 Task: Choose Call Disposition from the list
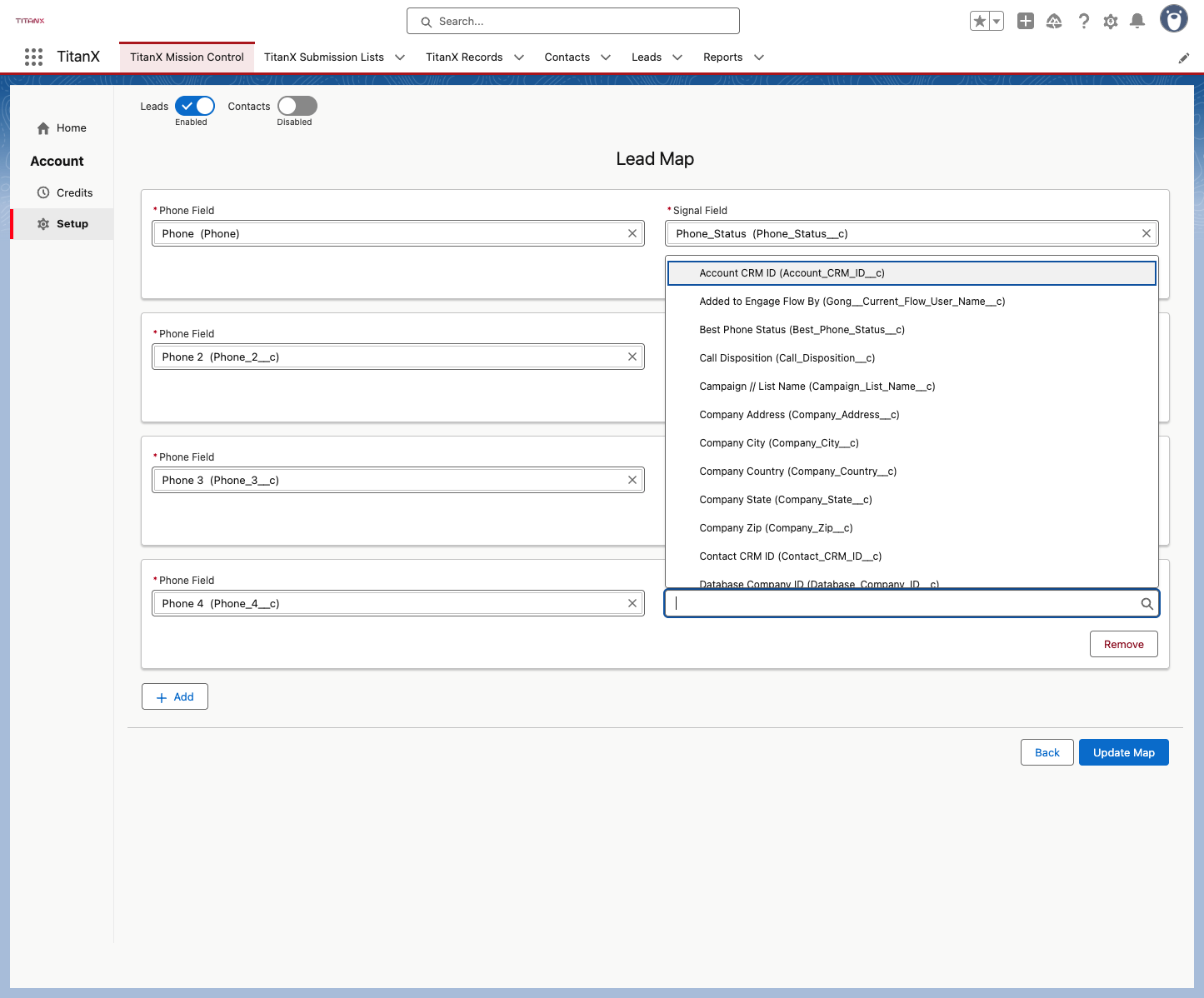[x=912, y=358]
